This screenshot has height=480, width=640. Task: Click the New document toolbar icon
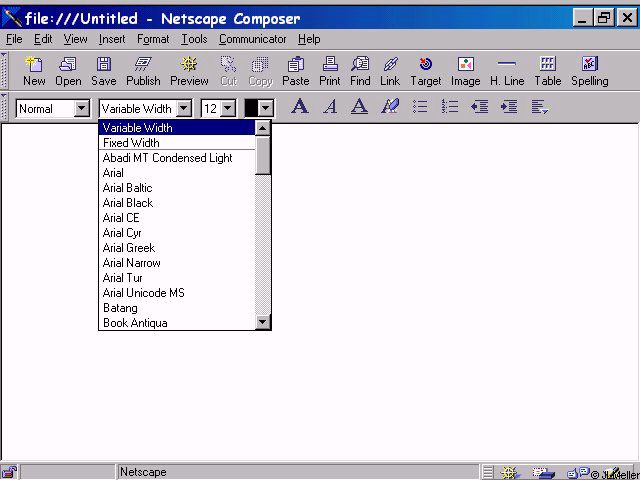pyautogui.click(x=34, y=71)
